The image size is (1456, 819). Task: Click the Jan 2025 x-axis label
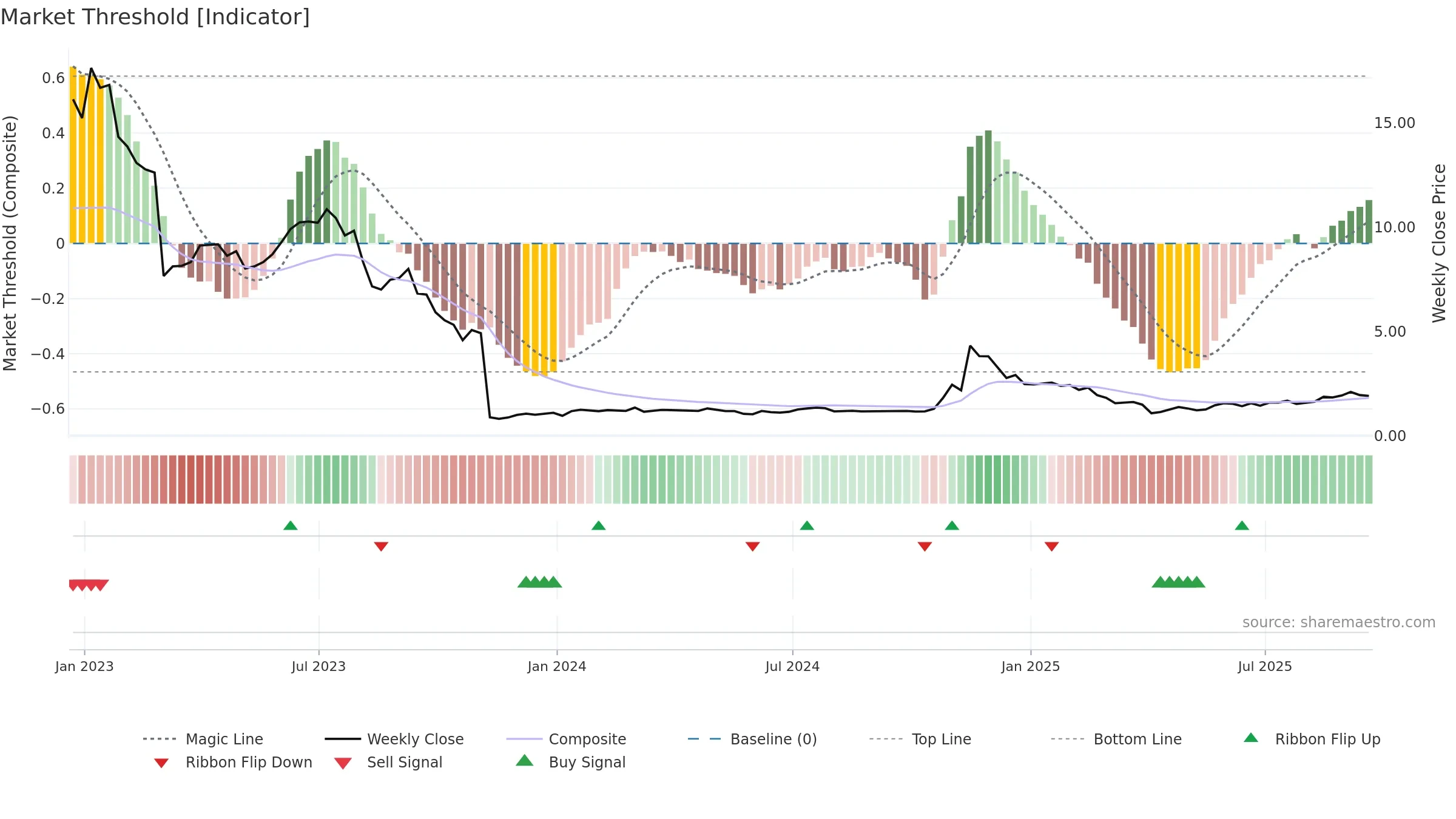click(1031, 666)
